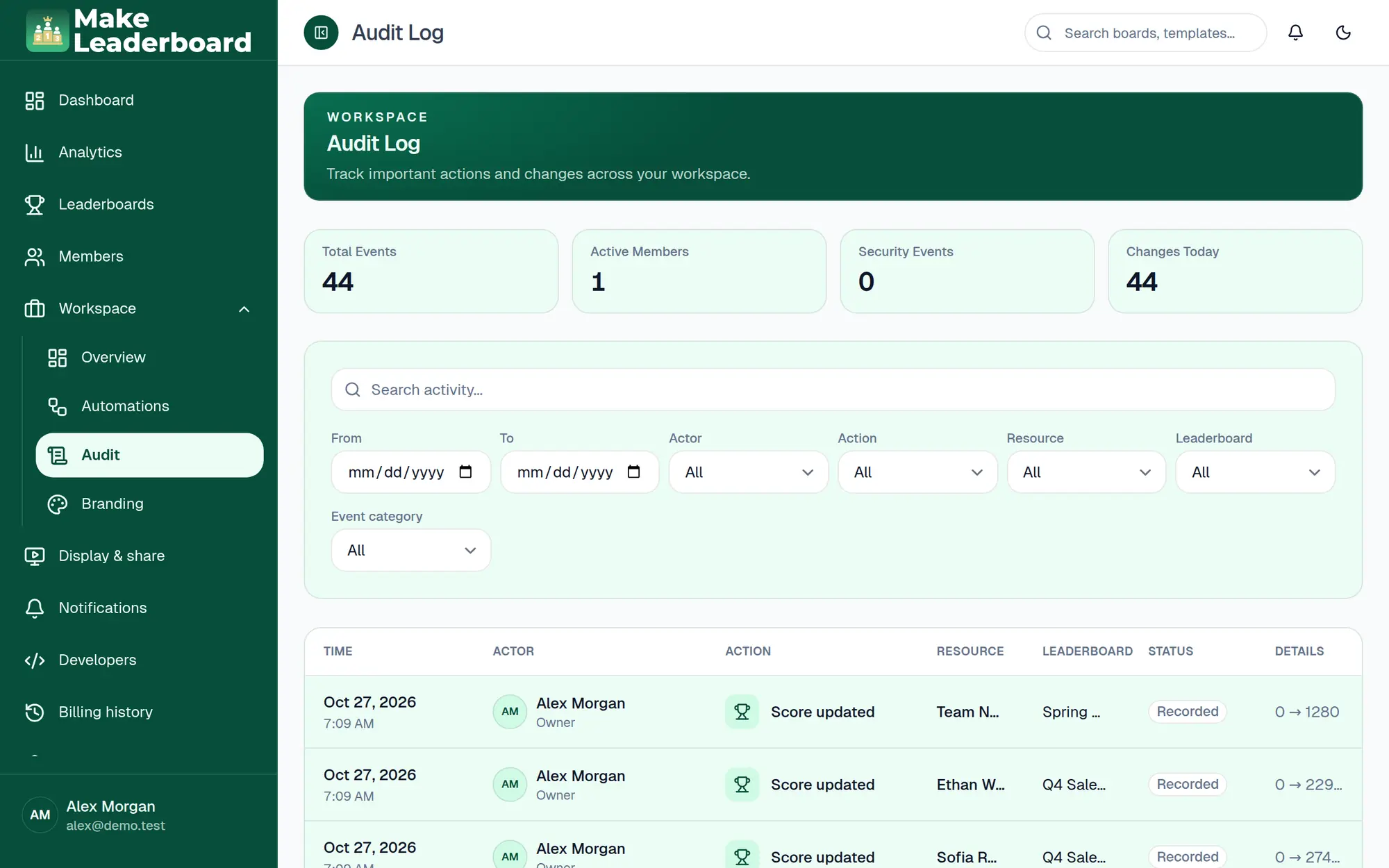Click the sidebar collapse icon beside Audit Log
1389x868 pixels.
tap(321, 33)
